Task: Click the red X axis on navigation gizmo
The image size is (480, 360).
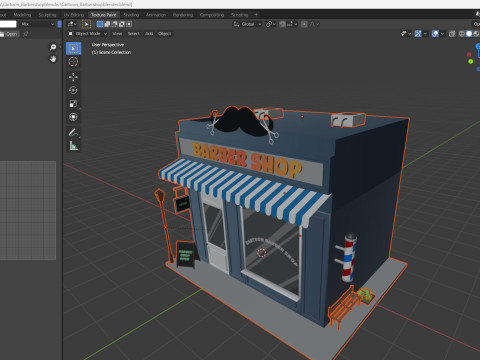Action: point(469,54)
